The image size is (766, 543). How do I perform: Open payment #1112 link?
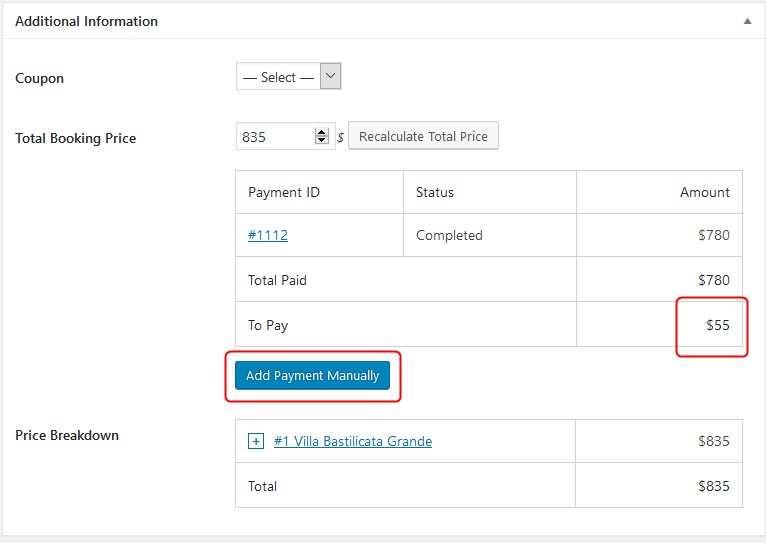click(x=267, y=236)
